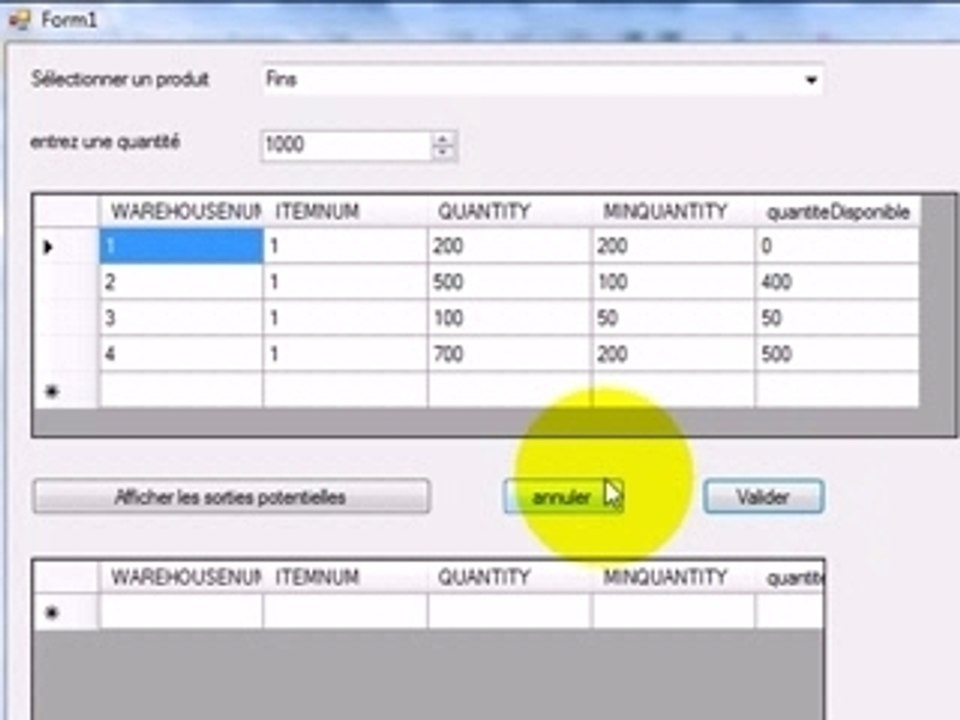
Task: Click the QUANTITY header in bottom grid
Action: click(x=509, y=577)
